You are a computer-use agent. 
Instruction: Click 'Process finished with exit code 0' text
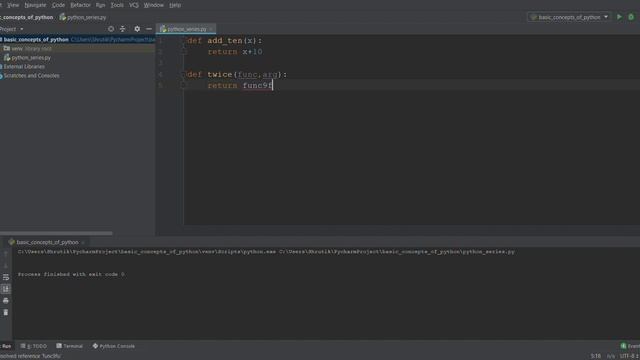click(71, 274)
